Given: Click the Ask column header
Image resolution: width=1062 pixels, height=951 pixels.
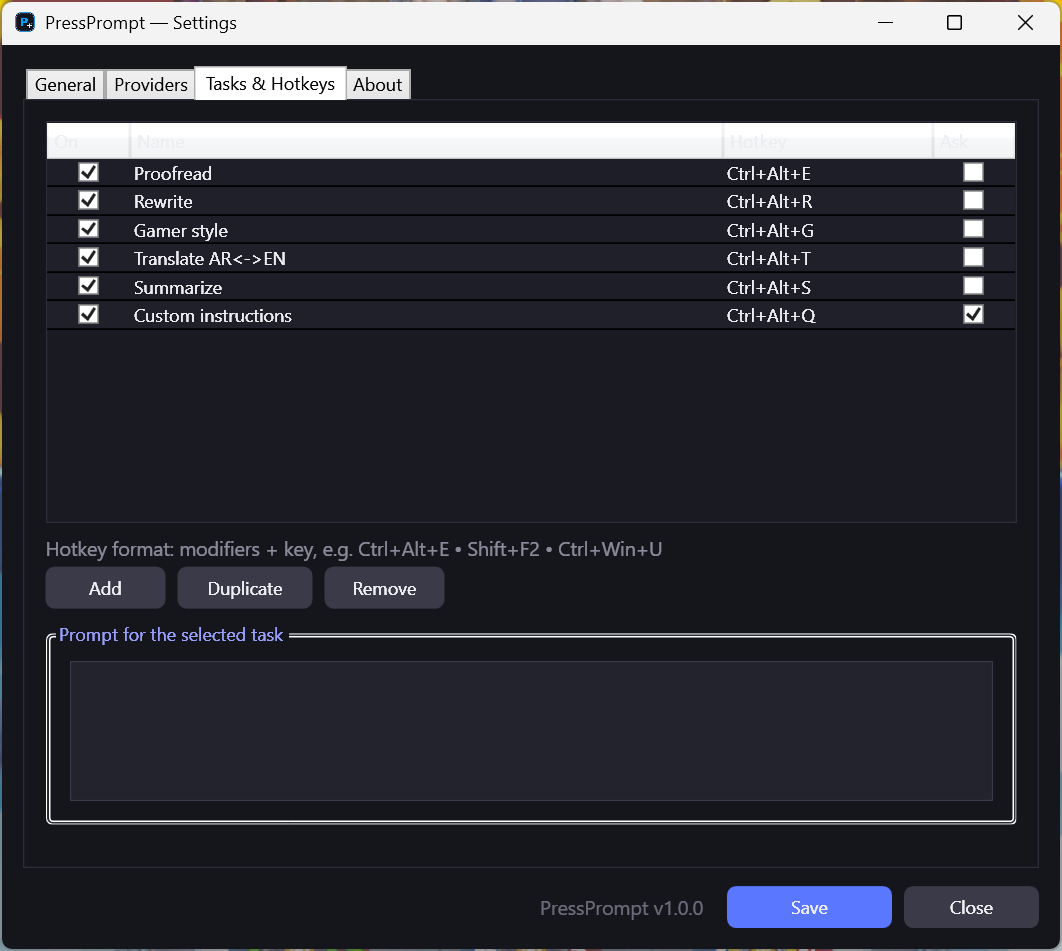Looking at the screenshot, I should click(x=974, y=141).
